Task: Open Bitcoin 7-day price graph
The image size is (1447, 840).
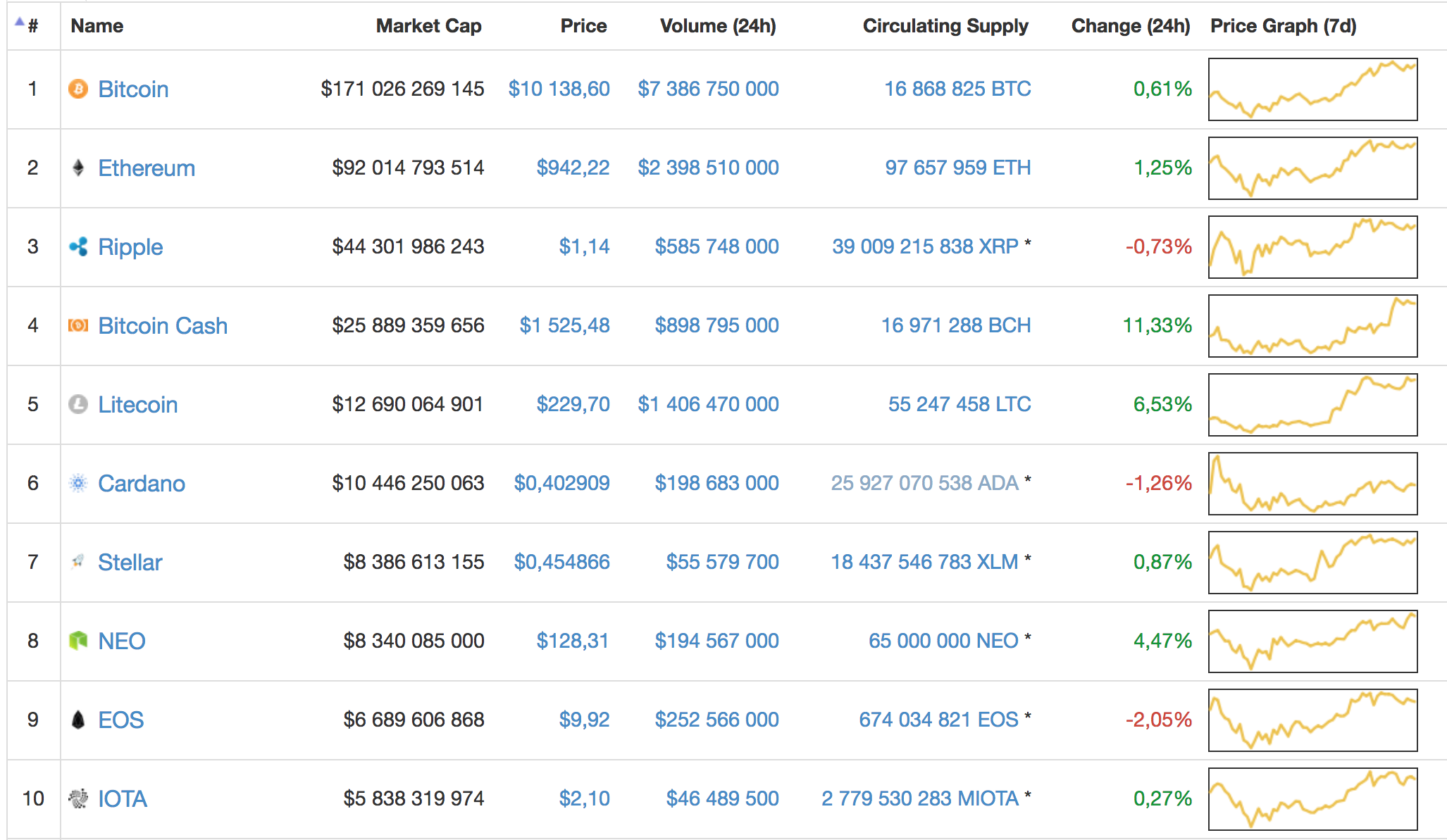Action: pos(1312,89)
